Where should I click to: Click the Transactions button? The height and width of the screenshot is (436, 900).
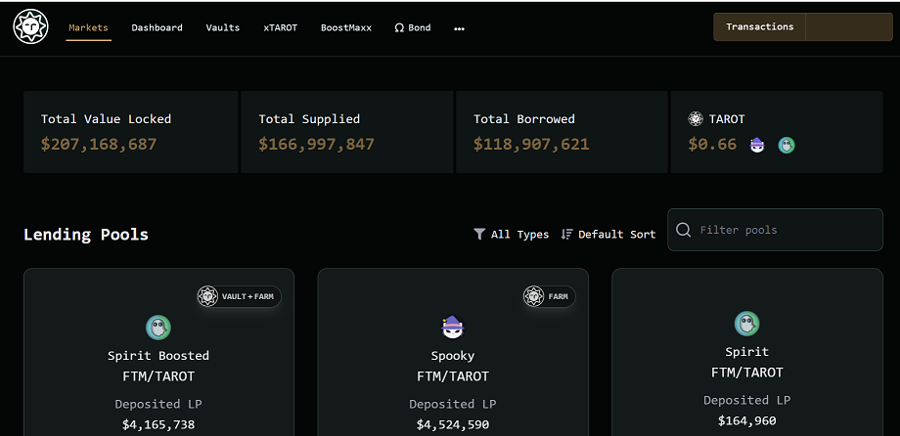759,27
